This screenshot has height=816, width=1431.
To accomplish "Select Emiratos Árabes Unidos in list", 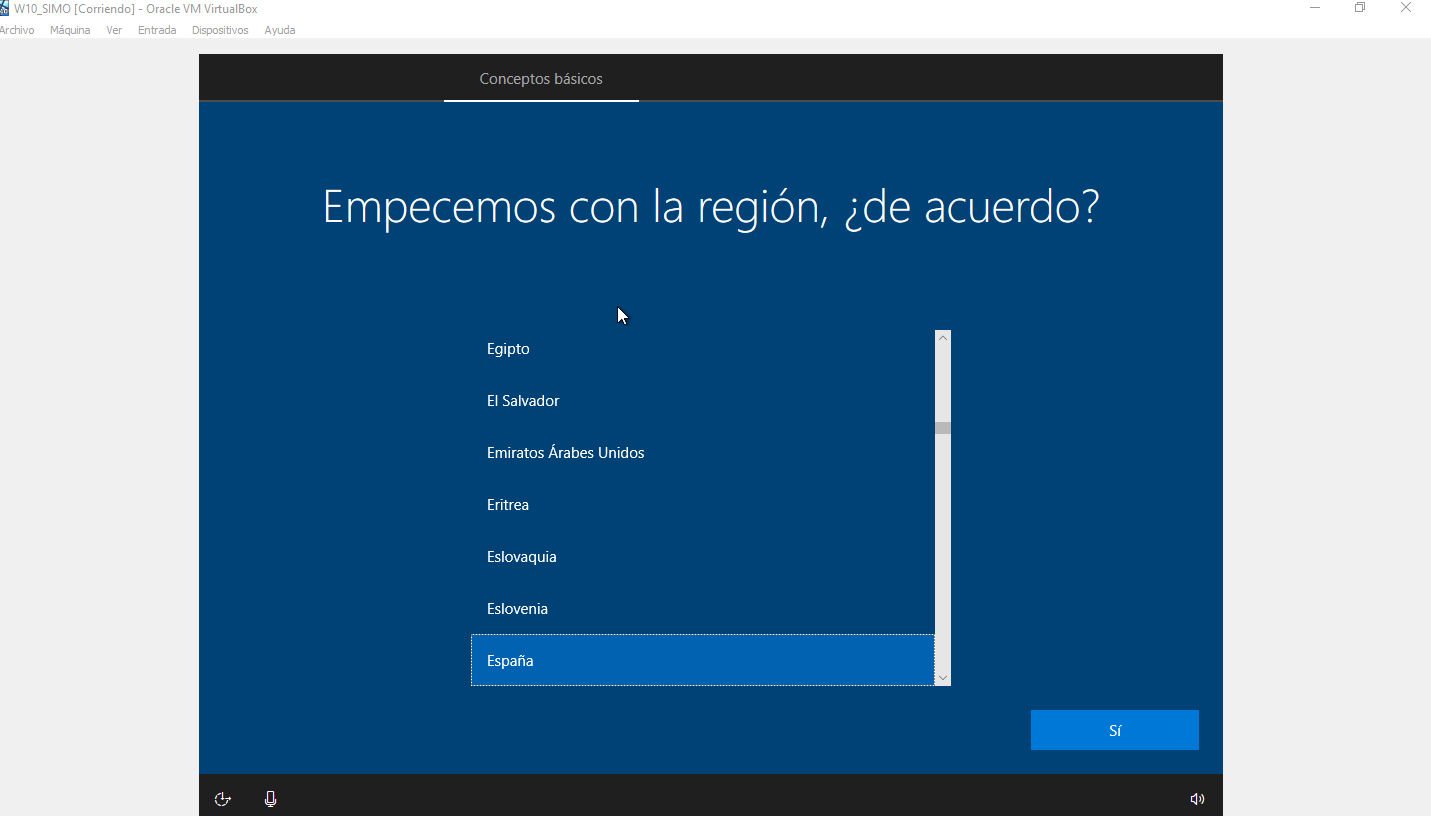I will (565, 453).
